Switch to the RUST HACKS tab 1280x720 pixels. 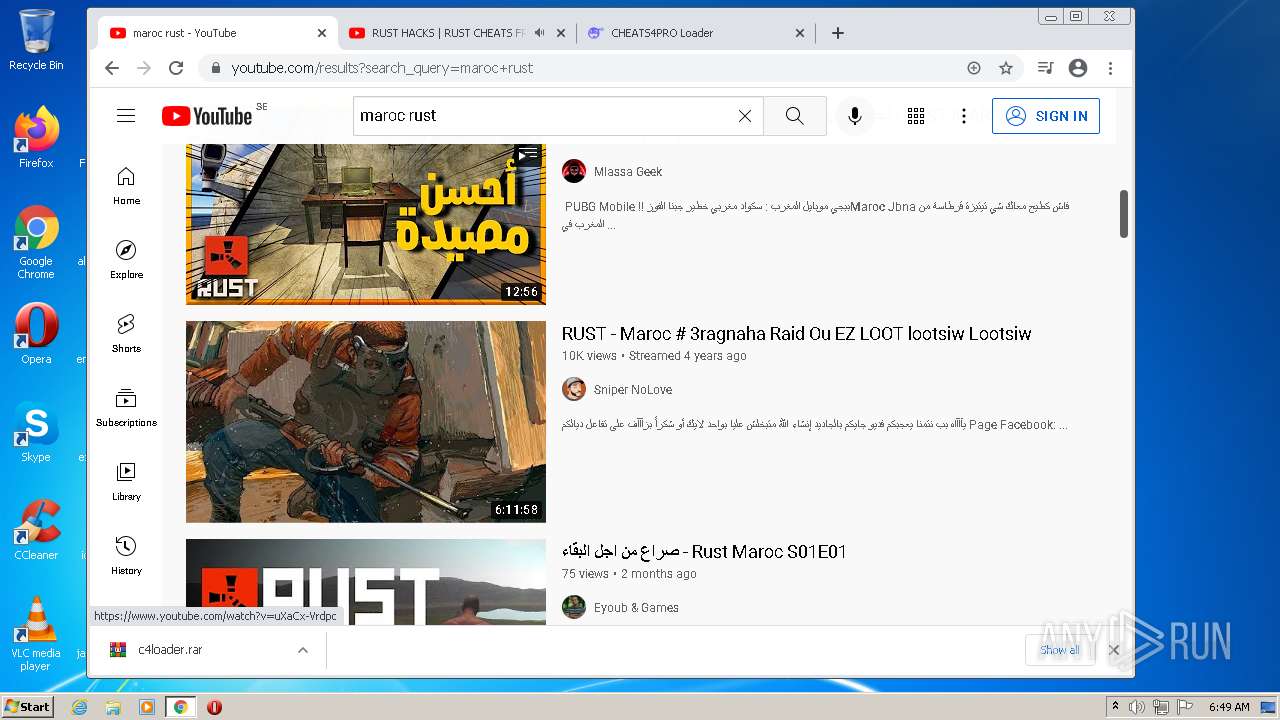(x=448, y=33)
